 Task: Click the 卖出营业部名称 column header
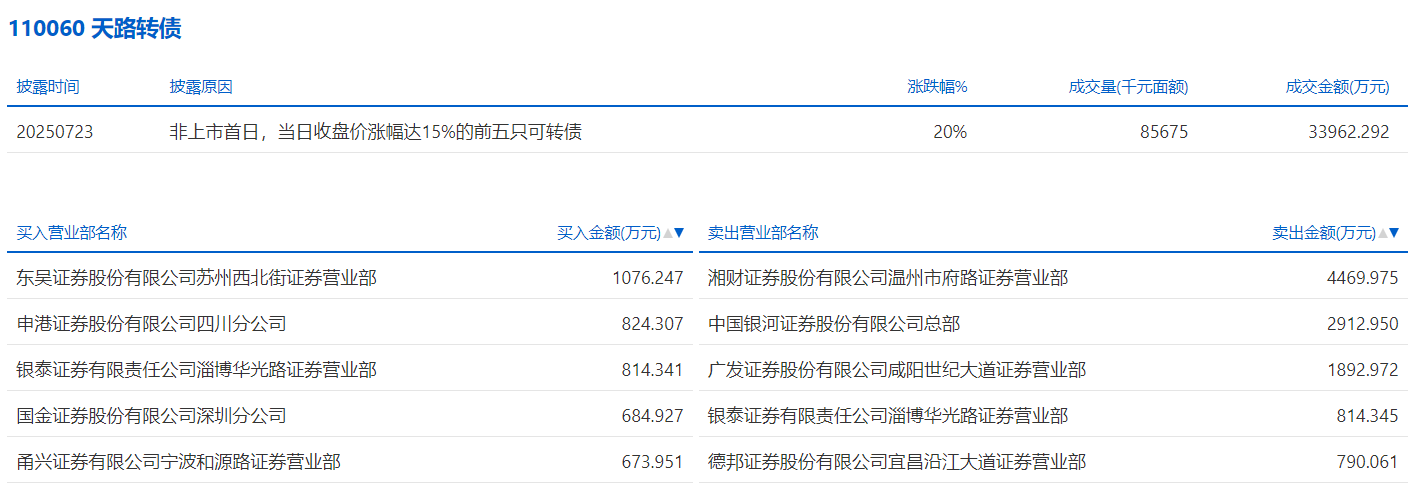(x=763, y=233)
